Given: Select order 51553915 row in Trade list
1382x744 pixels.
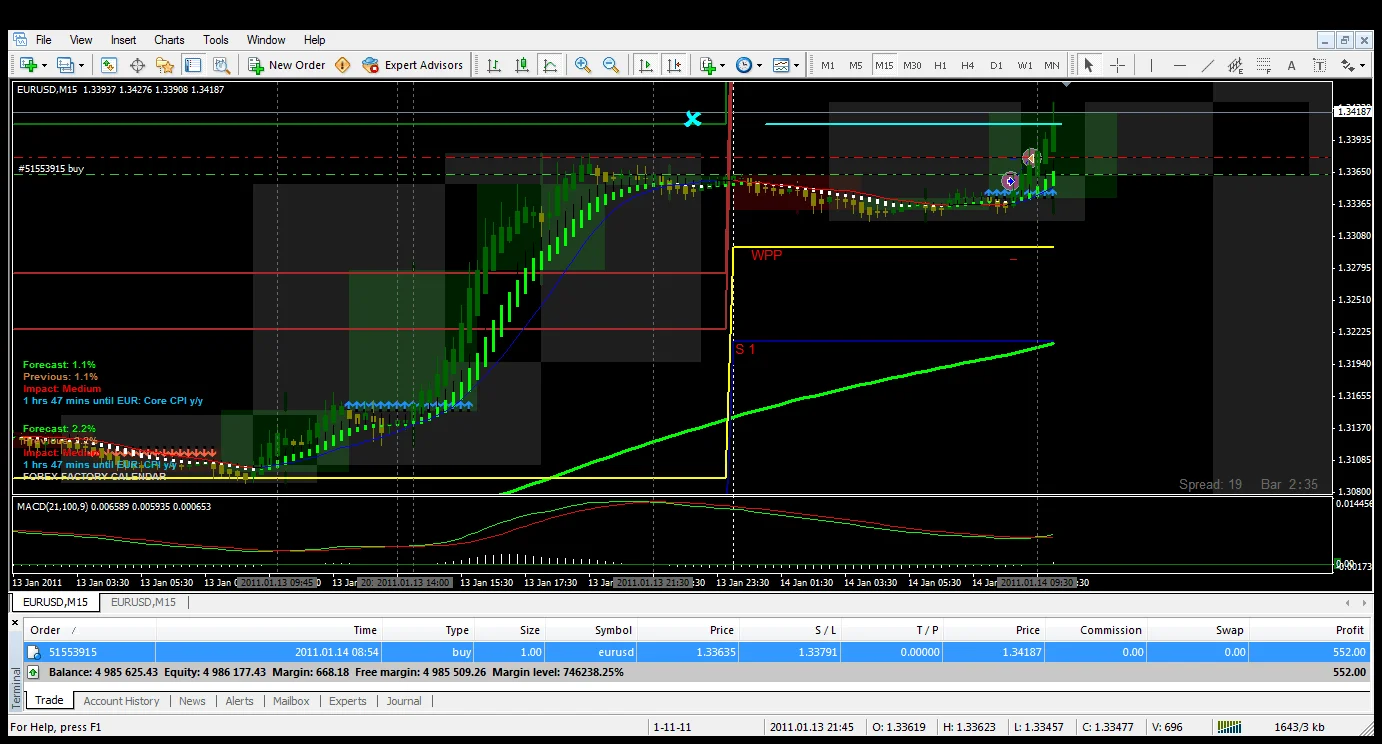Looking at the screenshot, I should 400,652.
